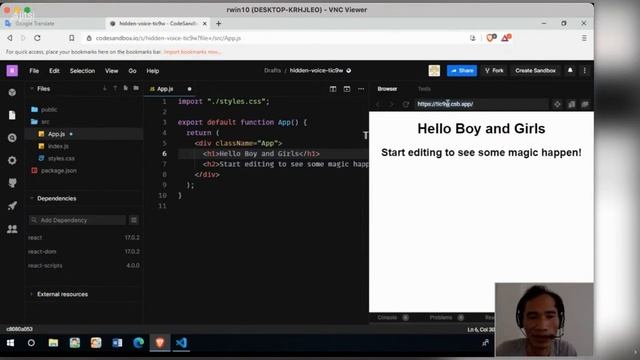Open the Search icon in sidebar
640x360 pixels.
(12, 138)
